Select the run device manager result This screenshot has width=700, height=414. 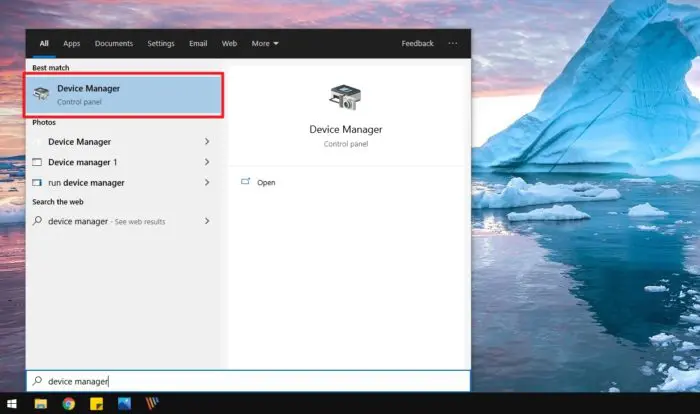point(124,183)
